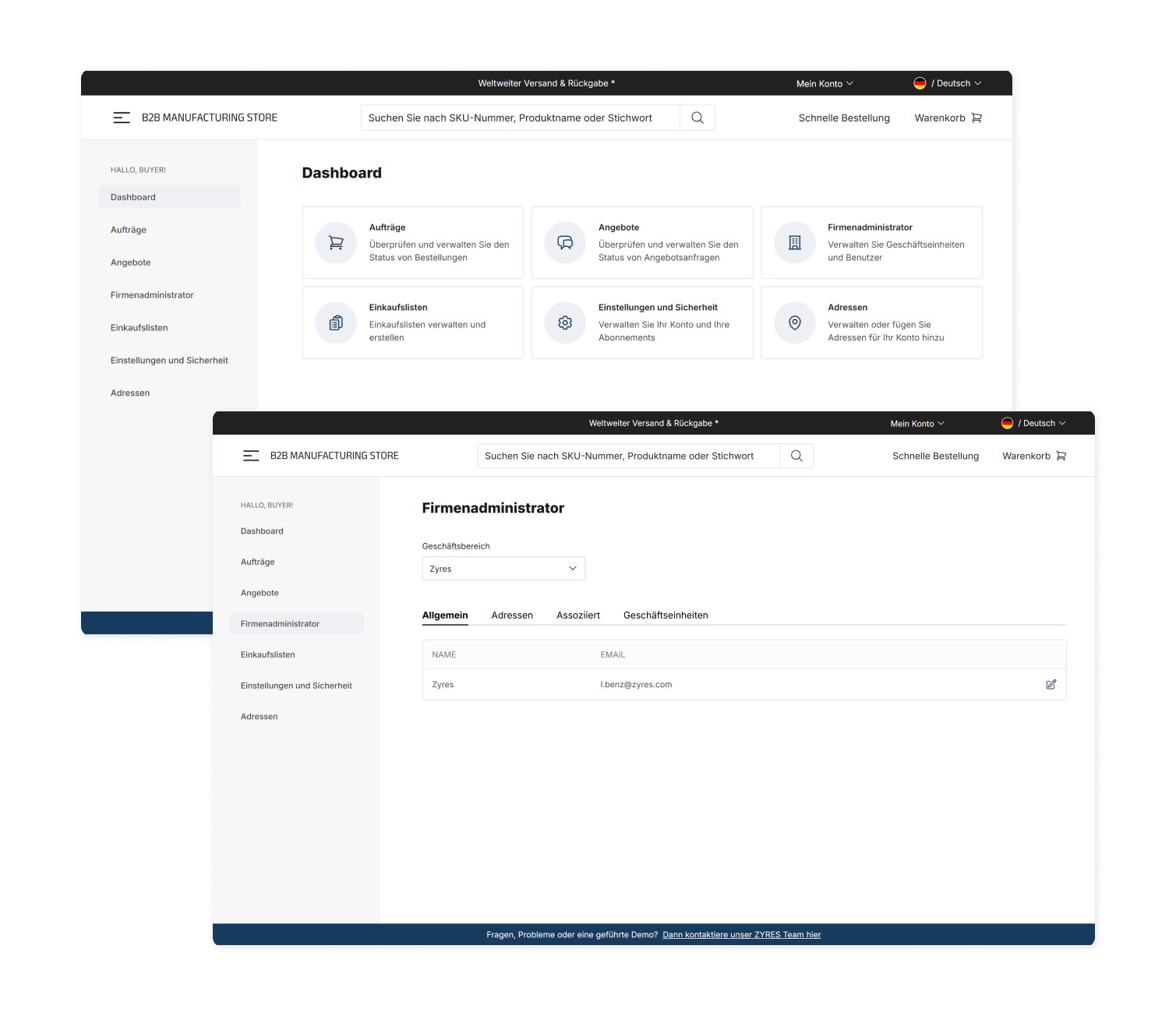Click the Einkaufslisten clipboard icon
The width and height of the screenshot is (1176, 1016).
click(x=336, y=323)
